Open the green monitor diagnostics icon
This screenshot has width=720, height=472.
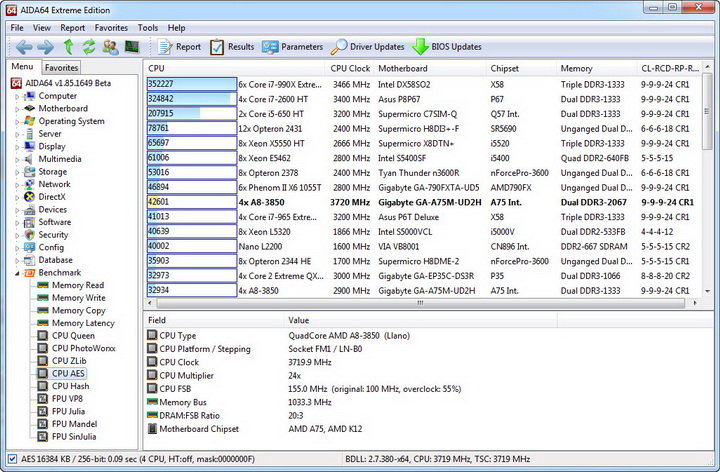[x=132, y=47]
